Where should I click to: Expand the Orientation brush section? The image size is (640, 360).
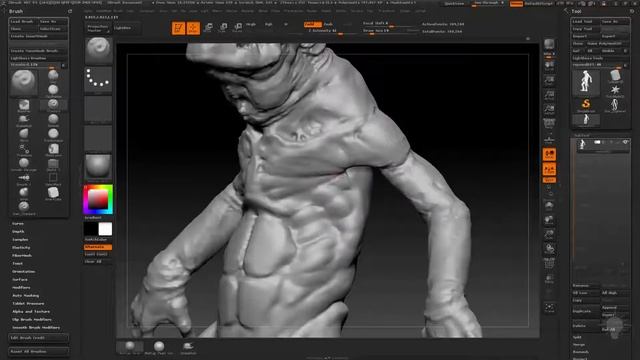[x=24, y=271]
